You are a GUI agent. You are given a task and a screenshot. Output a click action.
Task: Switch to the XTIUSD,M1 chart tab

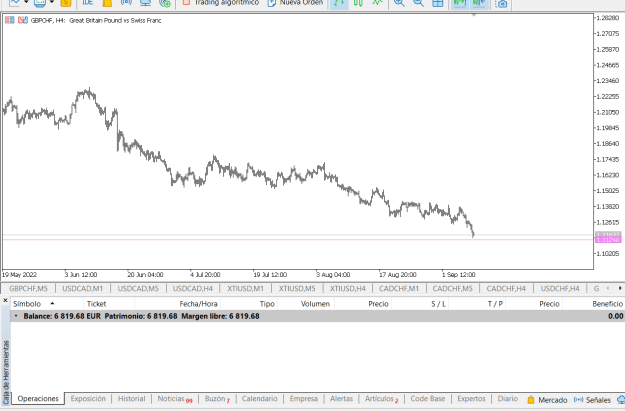coord(246,288)
